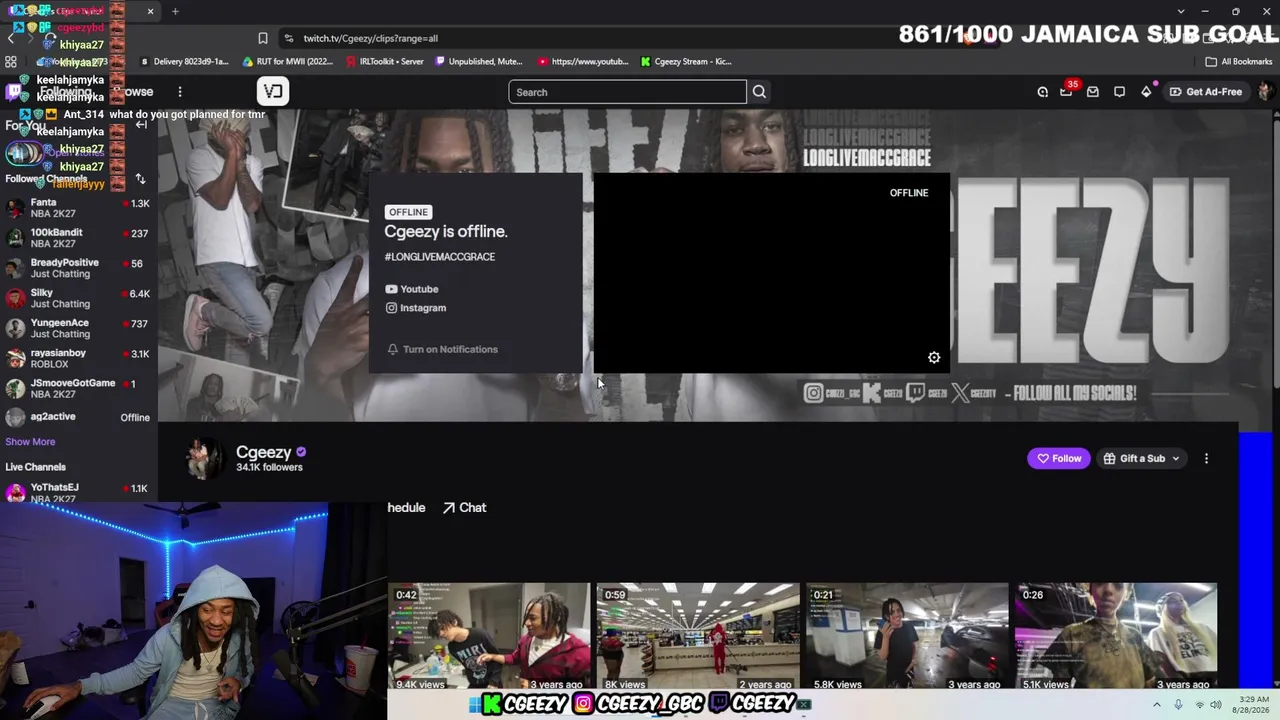Expand the browser tab search chevron

click(1181, 11)
